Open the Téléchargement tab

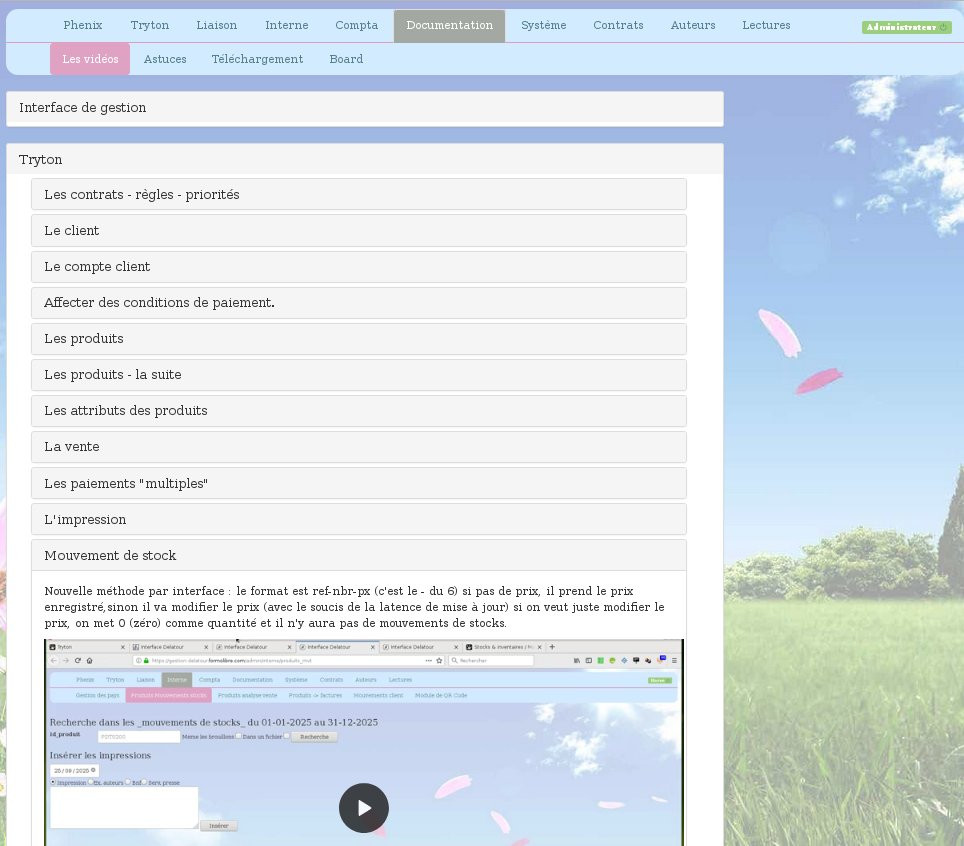257,59
